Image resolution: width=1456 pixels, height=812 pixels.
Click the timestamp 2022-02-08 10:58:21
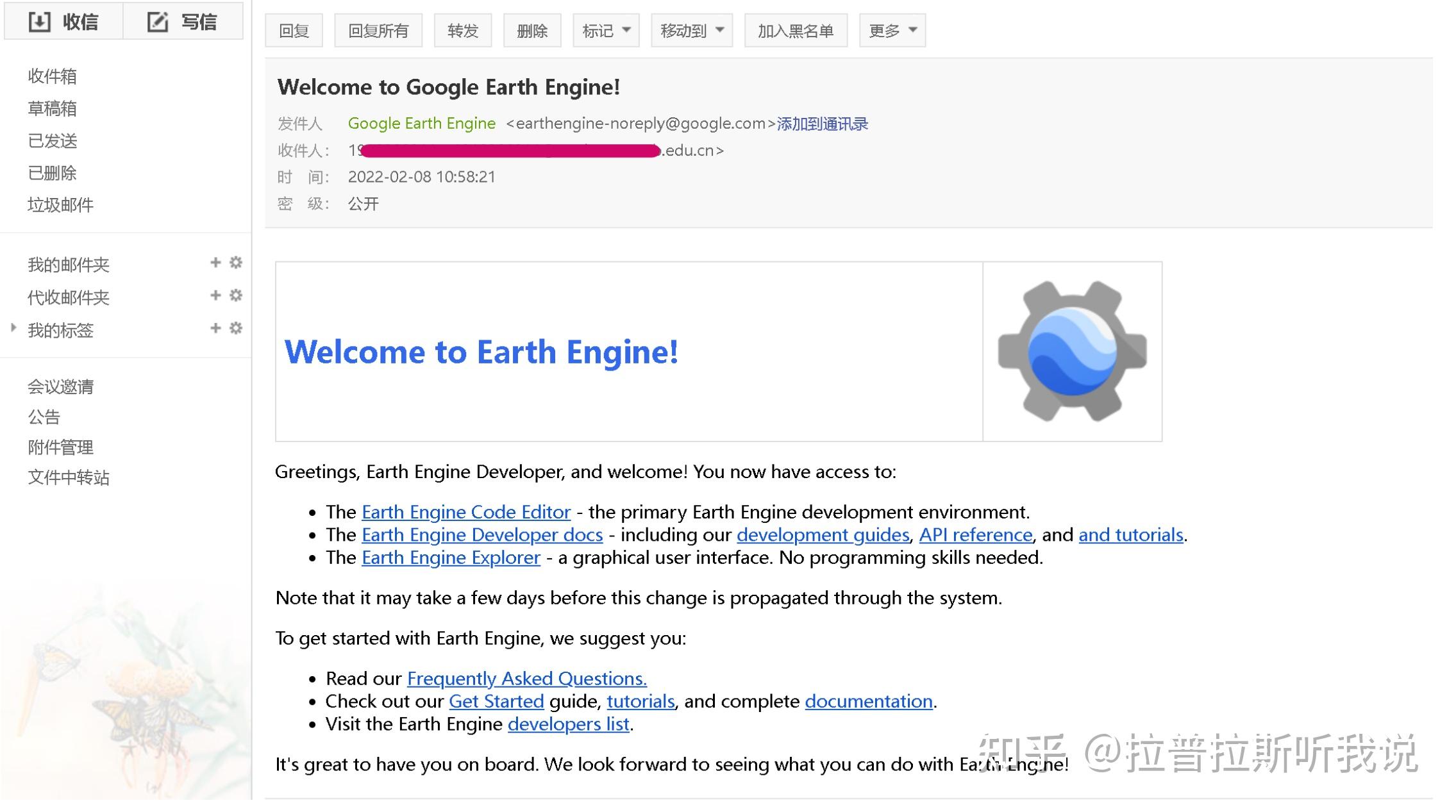[x=422, y=177]
